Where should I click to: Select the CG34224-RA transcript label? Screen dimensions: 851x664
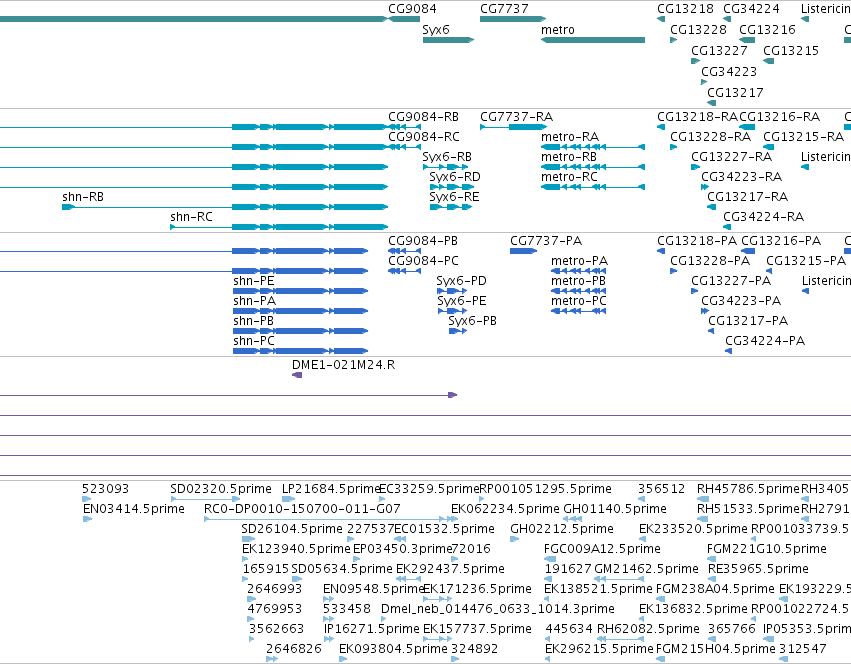[x=763, y=217]
